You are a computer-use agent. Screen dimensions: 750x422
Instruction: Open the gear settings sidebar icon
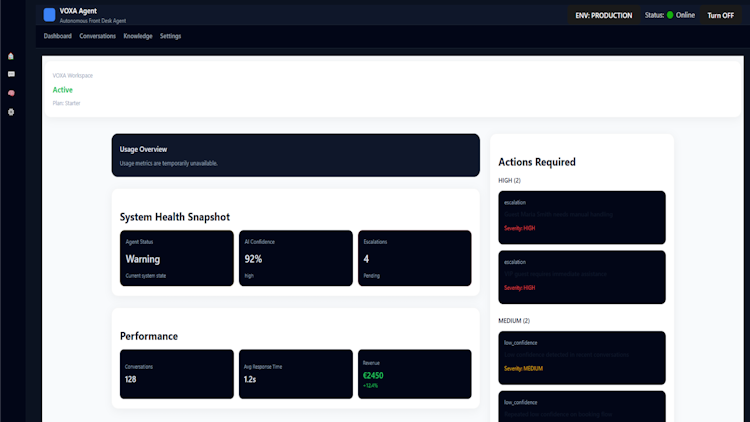[11, 112]
